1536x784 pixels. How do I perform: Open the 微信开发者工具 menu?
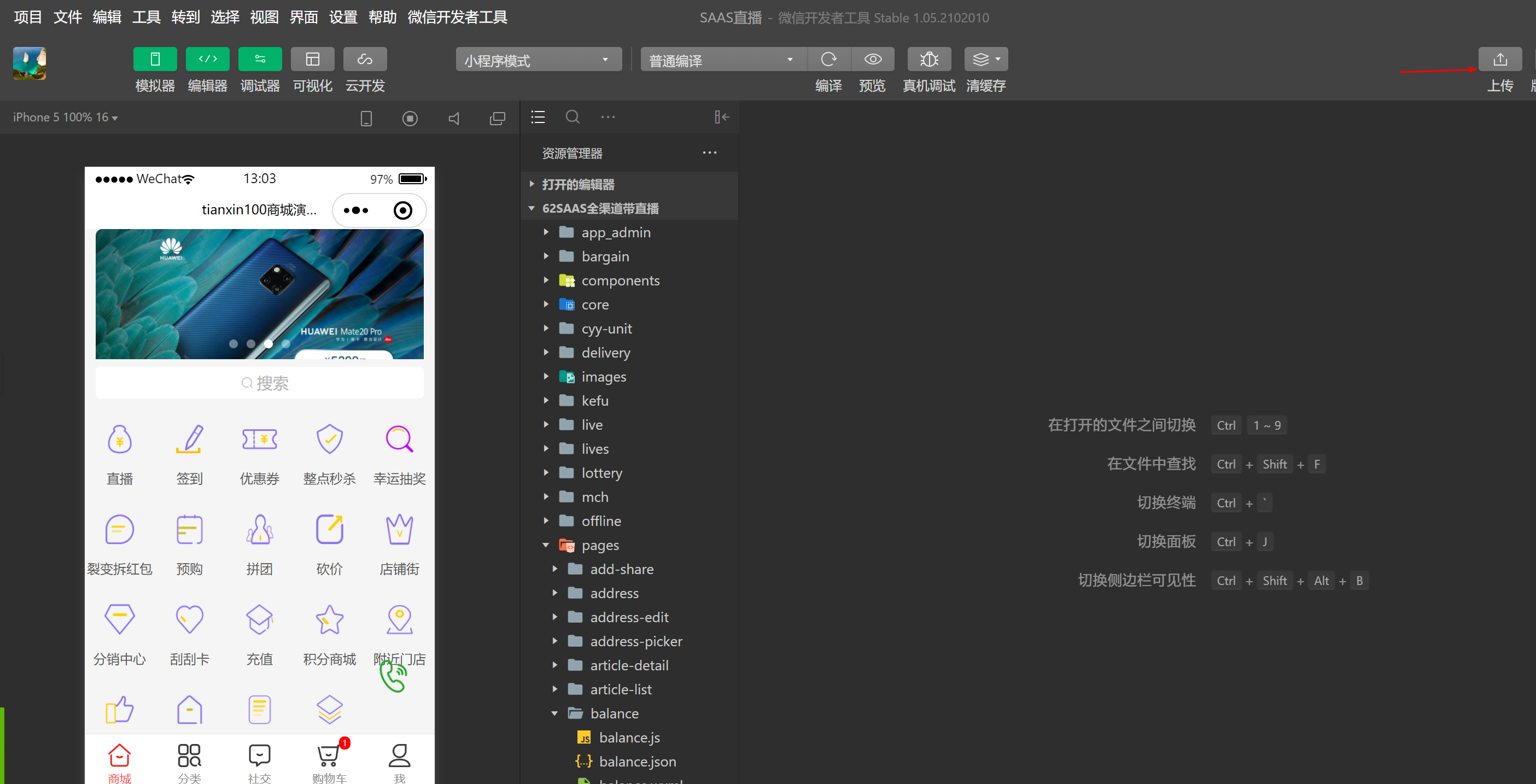457,17
